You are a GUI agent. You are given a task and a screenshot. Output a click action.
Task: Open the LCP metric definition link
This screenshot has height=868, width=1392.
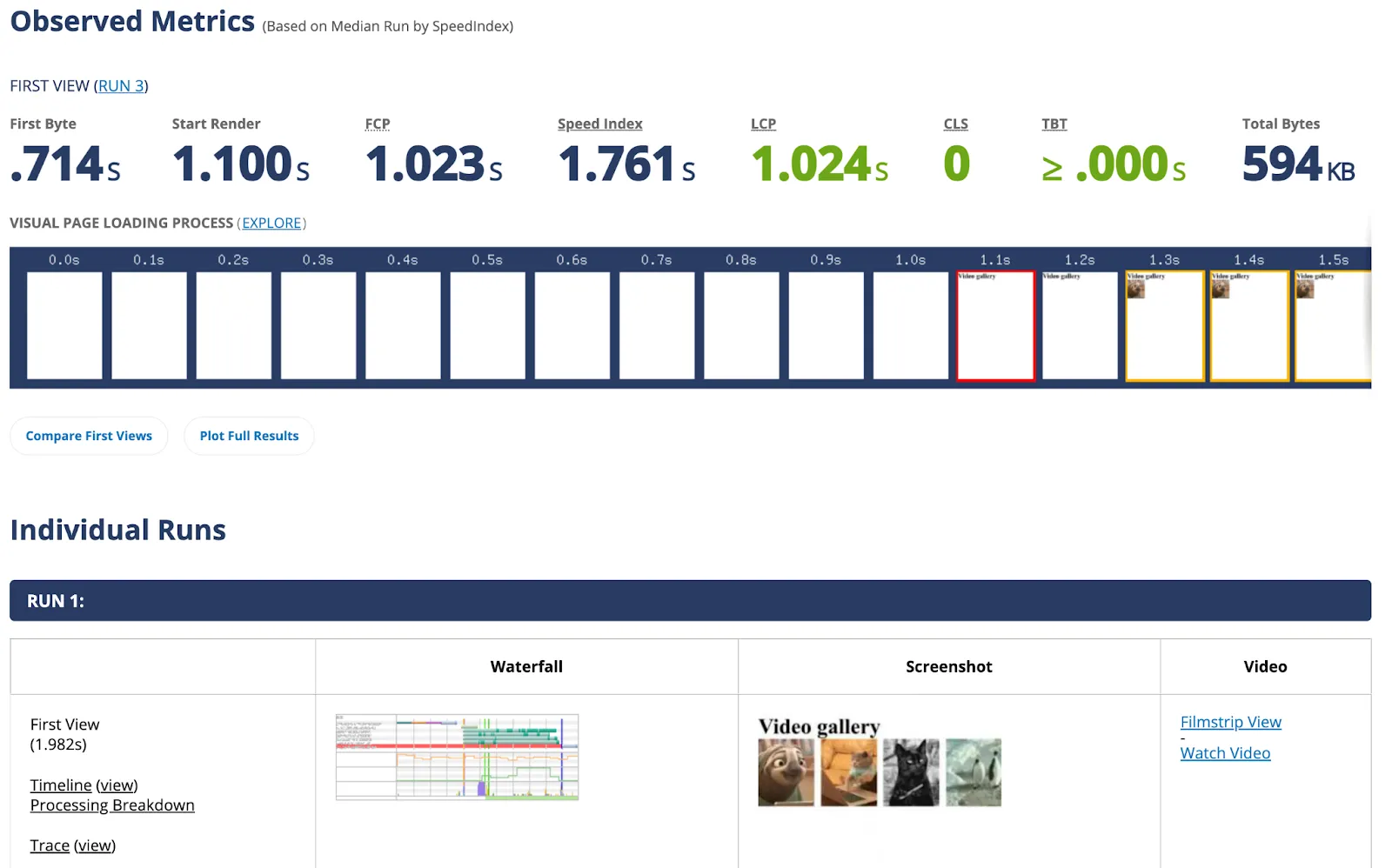[763, 124]
